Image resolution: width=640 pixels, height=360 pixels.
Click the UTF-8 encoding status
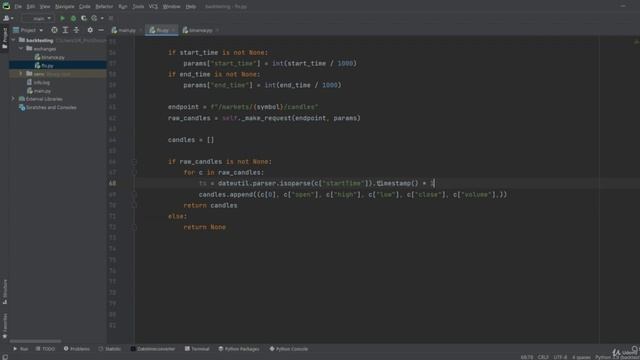tap(560, 357)
